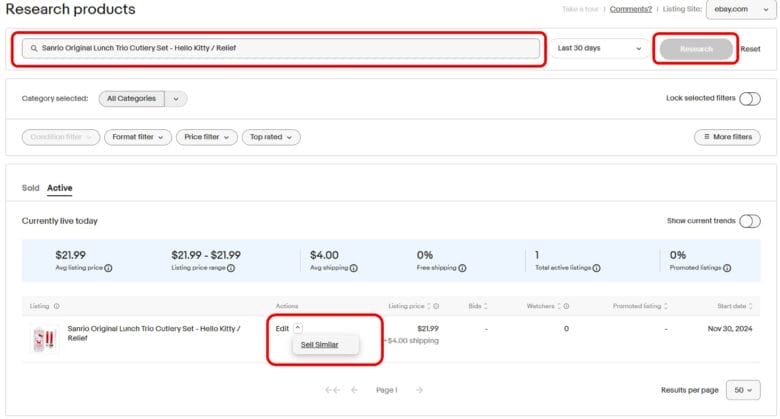Image resolution: width=780 pixels, height=419 pixels.
Task: Go to the next page with the arrow icon
Action: click(x=419, y=390)
